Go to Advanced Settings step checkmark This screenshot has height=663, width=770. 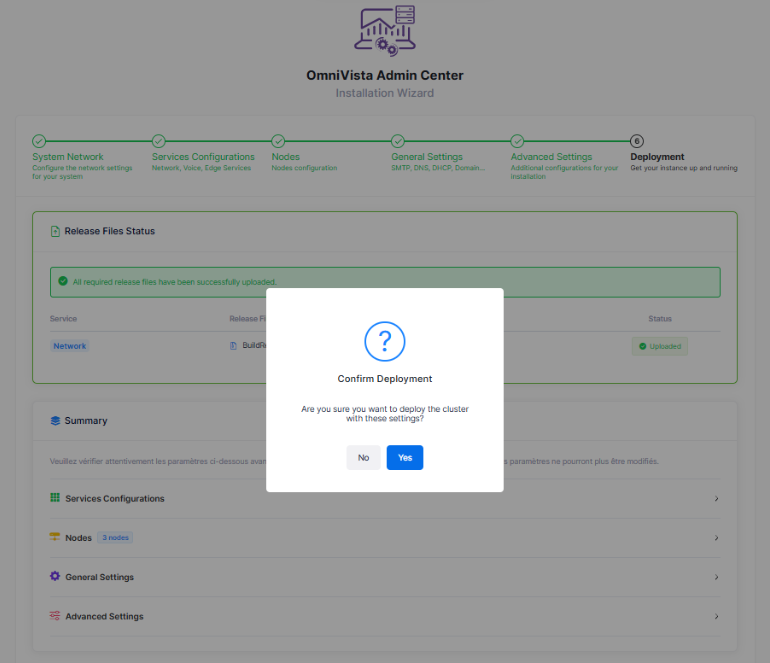(517, 141)
